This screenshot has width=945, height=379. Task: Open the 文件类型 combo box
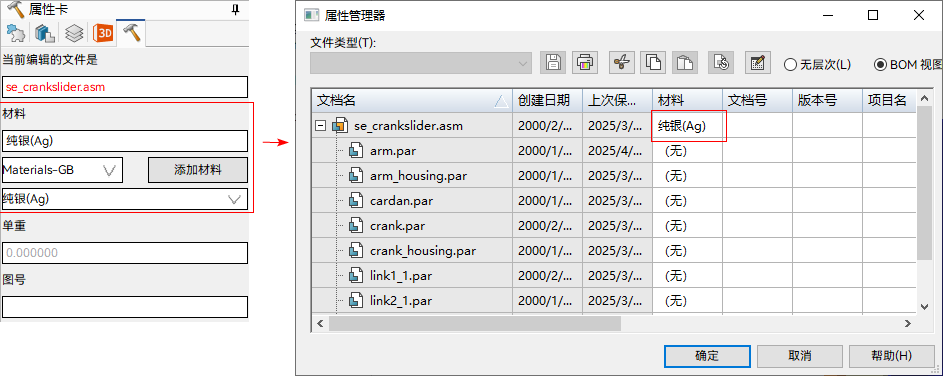pos(421,63)
